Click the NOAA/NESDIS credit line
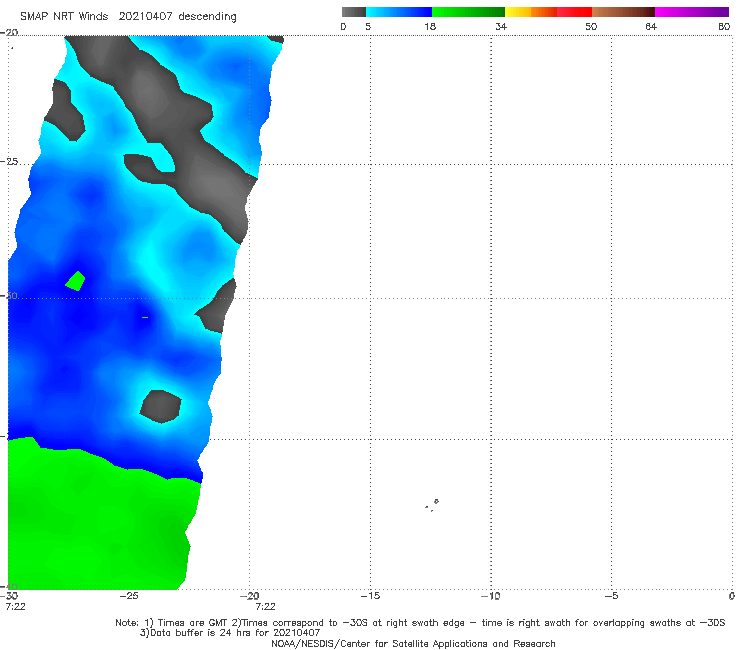The width and height of the screenshot is (740, 650). click(413, 643)
